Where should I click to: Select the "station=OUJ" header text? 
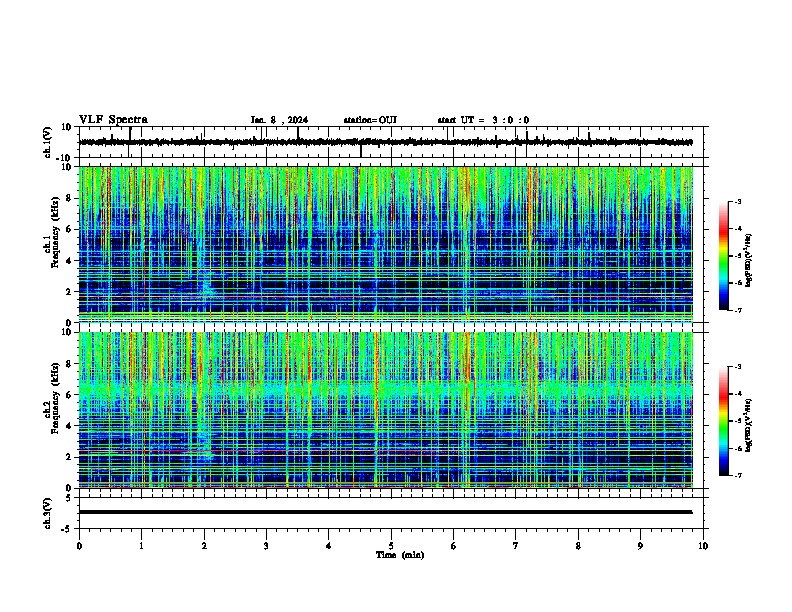370,120
